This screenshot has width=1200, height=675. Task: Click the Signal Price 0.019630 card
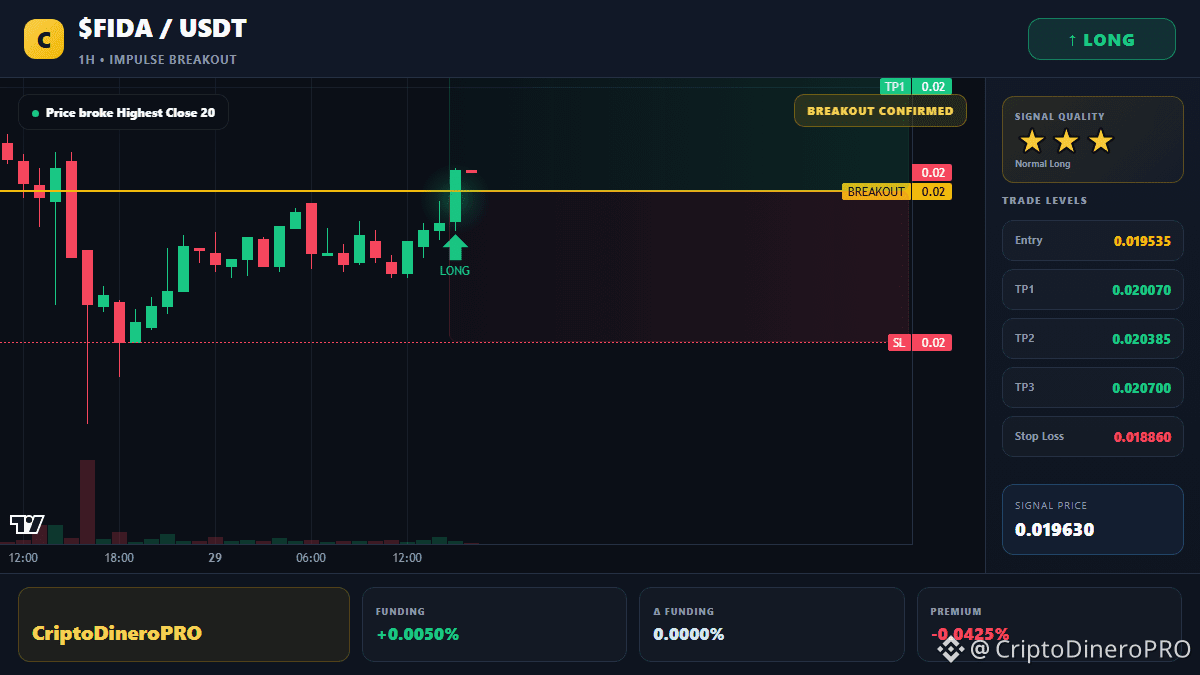click(x=1092, y=519)
